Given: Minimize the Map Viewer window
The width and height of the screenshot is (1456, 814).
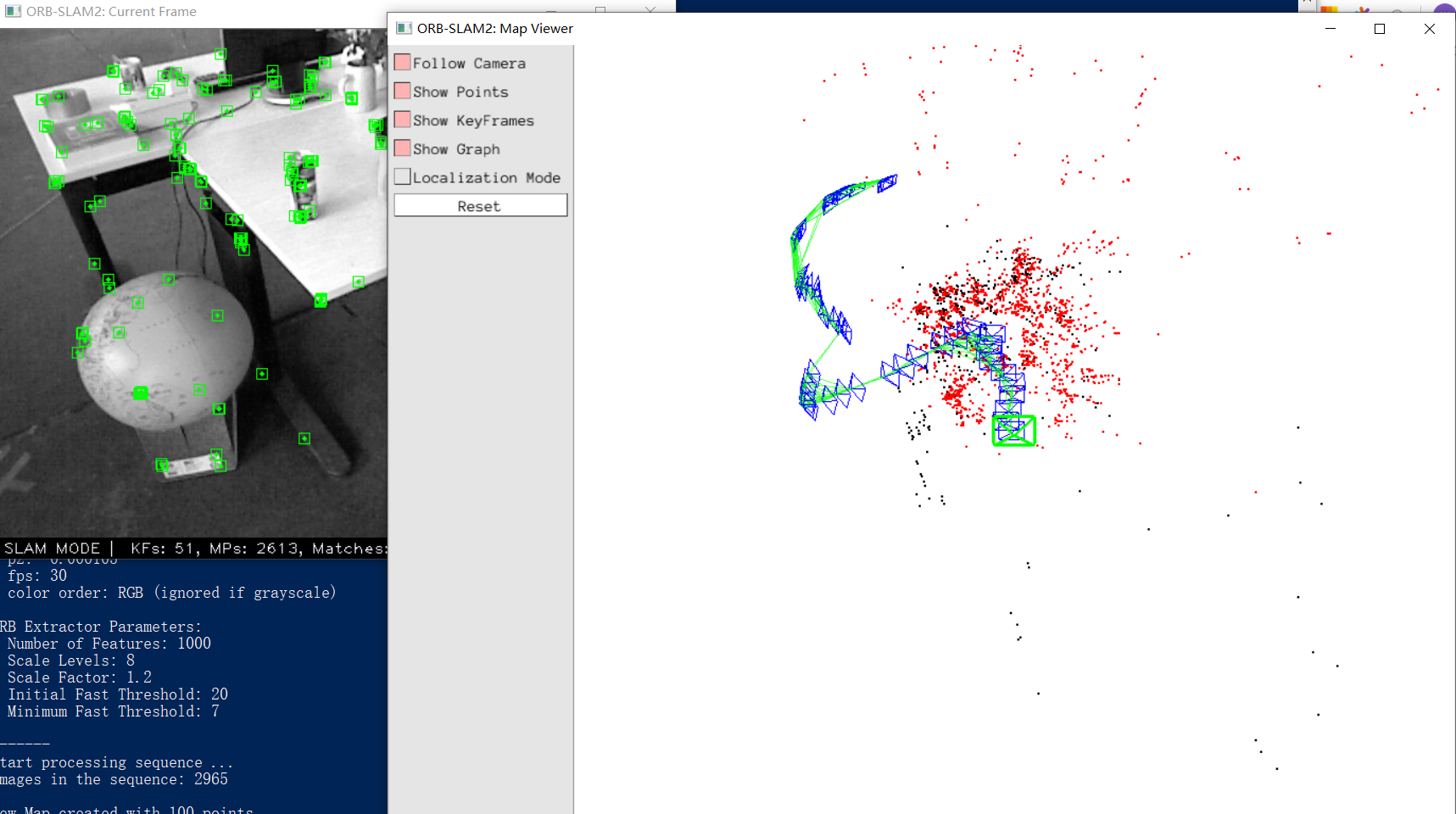Looking at the screenshot, I should (x=1330, y=29).
